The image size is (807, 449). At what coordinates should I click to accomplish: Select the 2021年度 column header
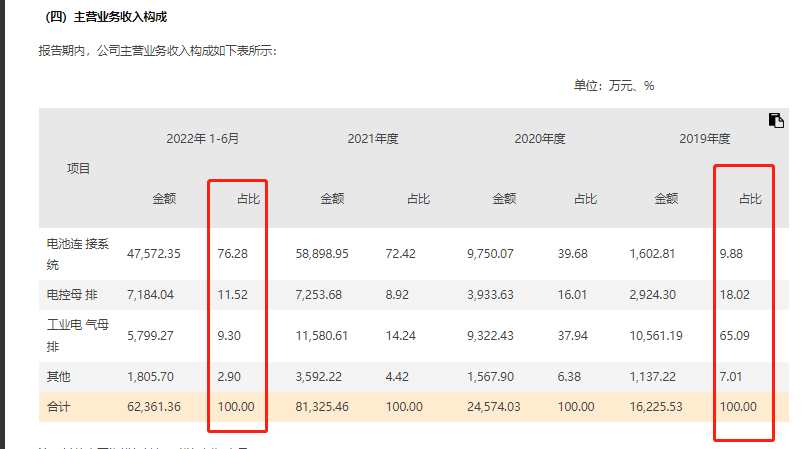373,139
